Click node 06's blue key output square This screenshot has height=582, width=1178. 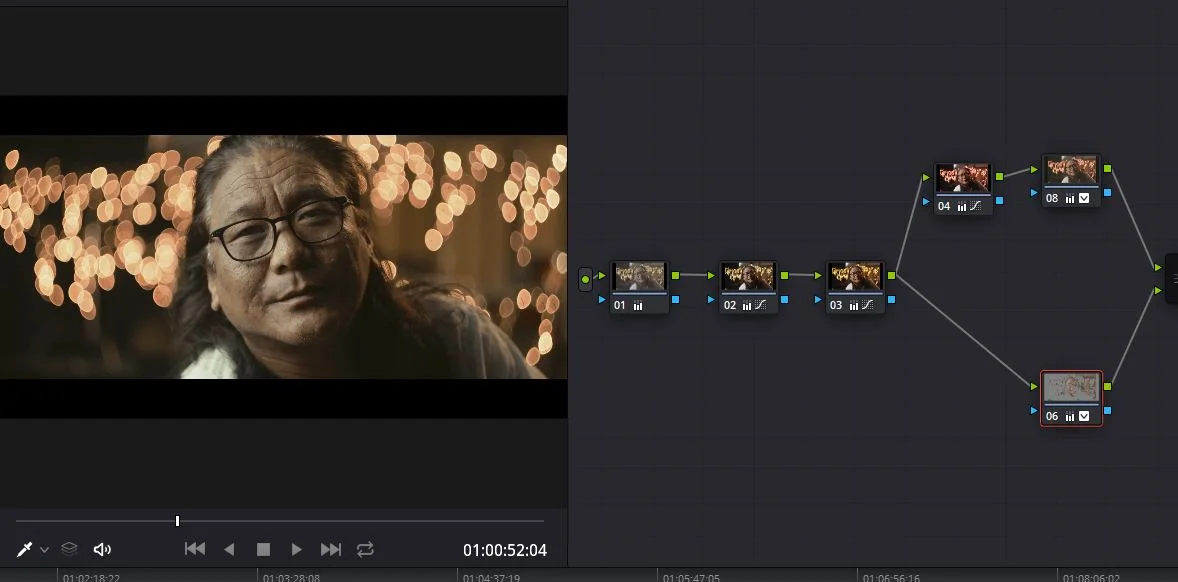click(x=1107, y=411)
